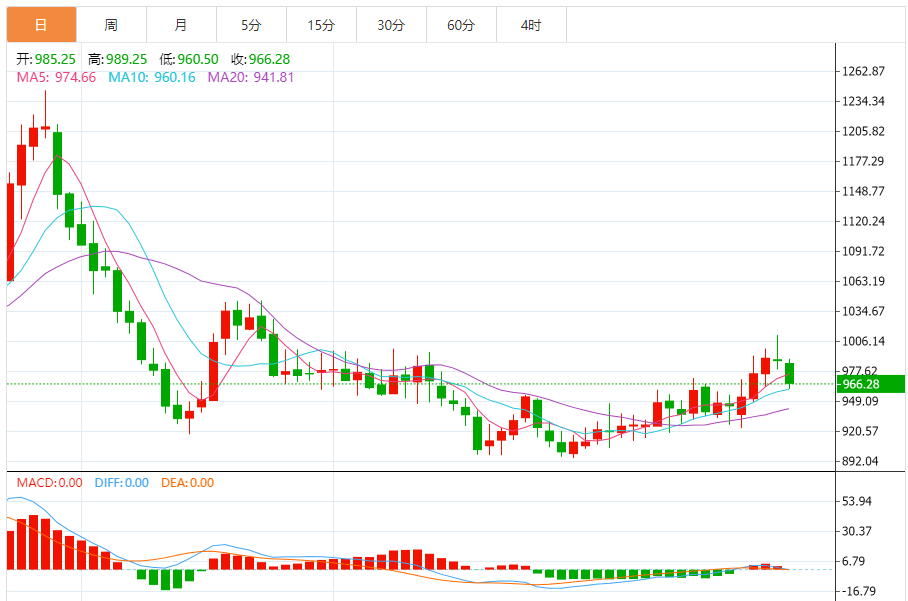Switch to the 月 monthly tab
The image size is (908, 601).
[x=181, y=25]
